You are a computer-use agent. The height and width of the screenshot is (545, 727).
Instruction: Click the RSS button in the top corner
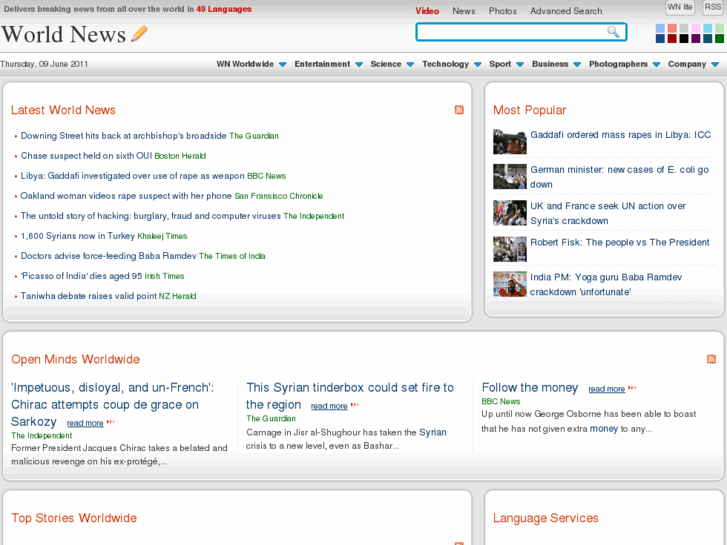click(713, 7)
